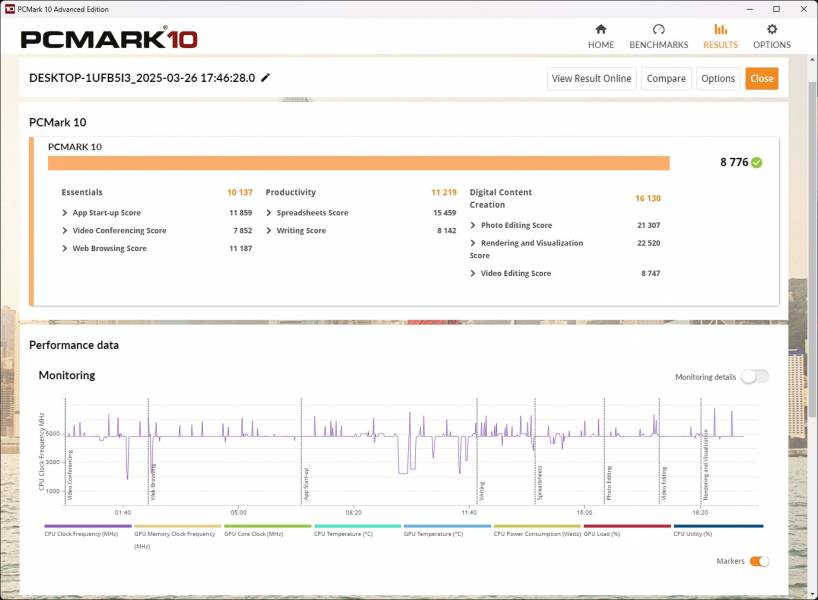Screen dimensions: 818x600
Task: Turn off the Markers toggle
Action: pyautogui.click(x=759, y=561)
